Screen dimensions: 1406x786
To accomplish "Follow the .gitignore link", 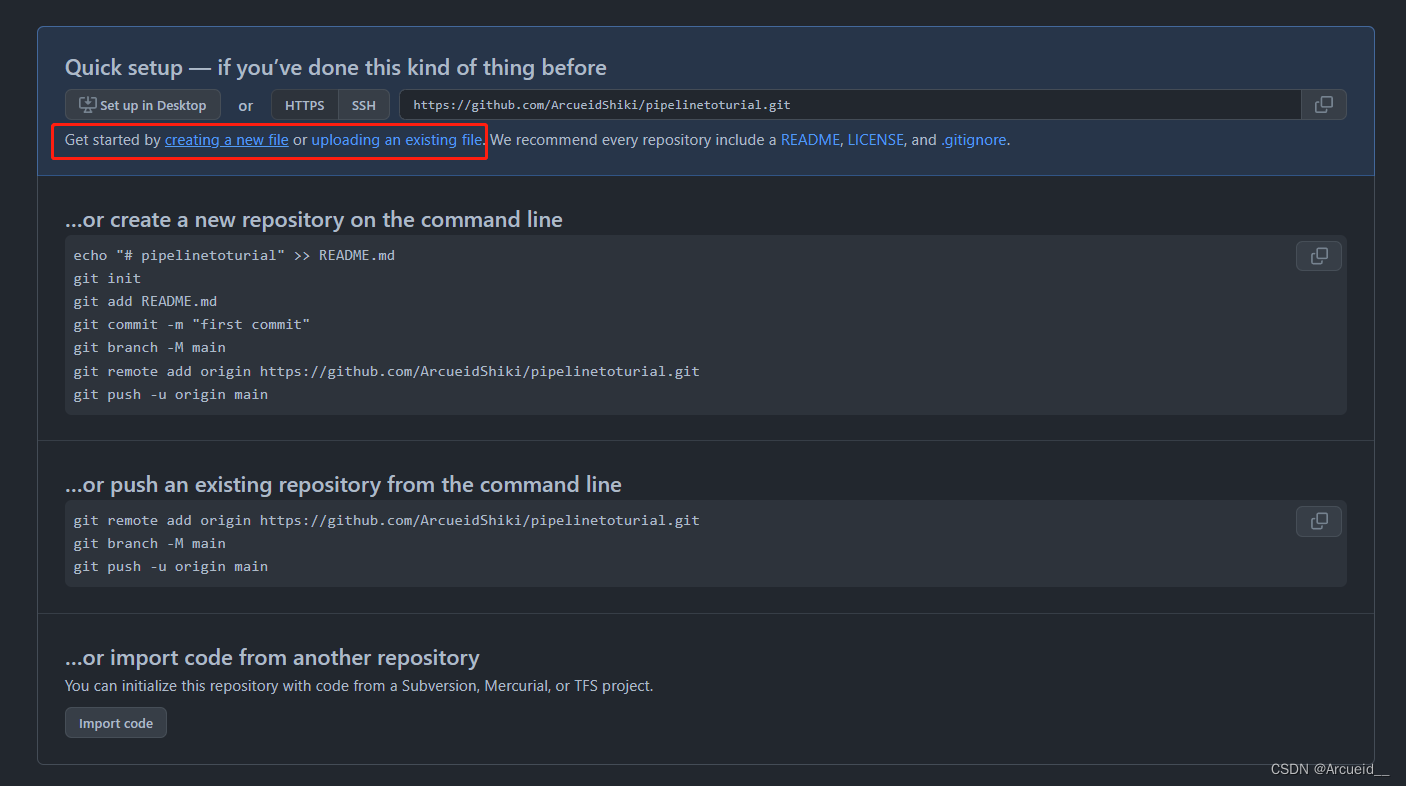I will pyautogui.click(x=974, y=140).
